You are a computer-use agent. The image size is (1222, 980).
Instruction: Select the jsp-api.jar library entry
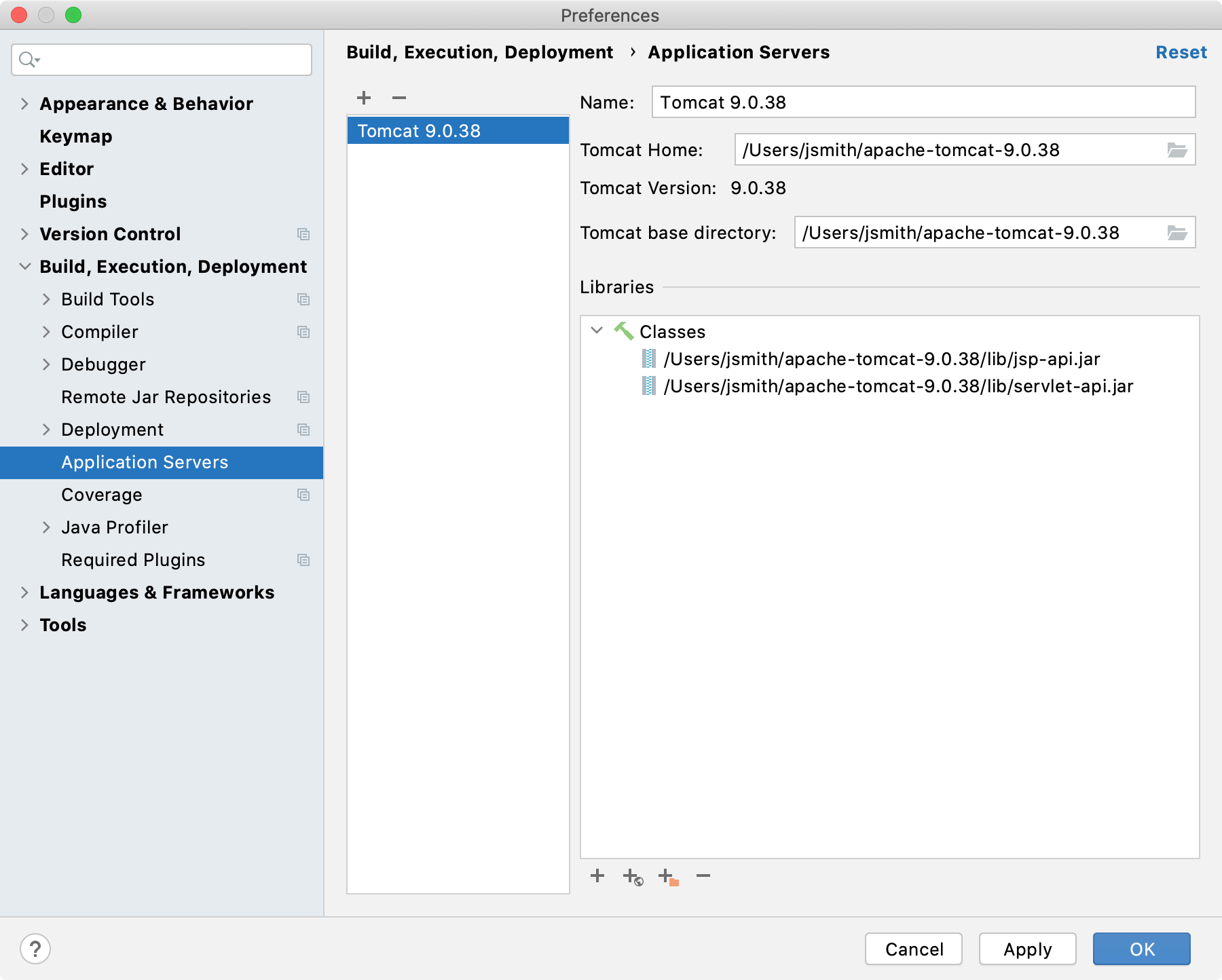(x=881, y=359)
